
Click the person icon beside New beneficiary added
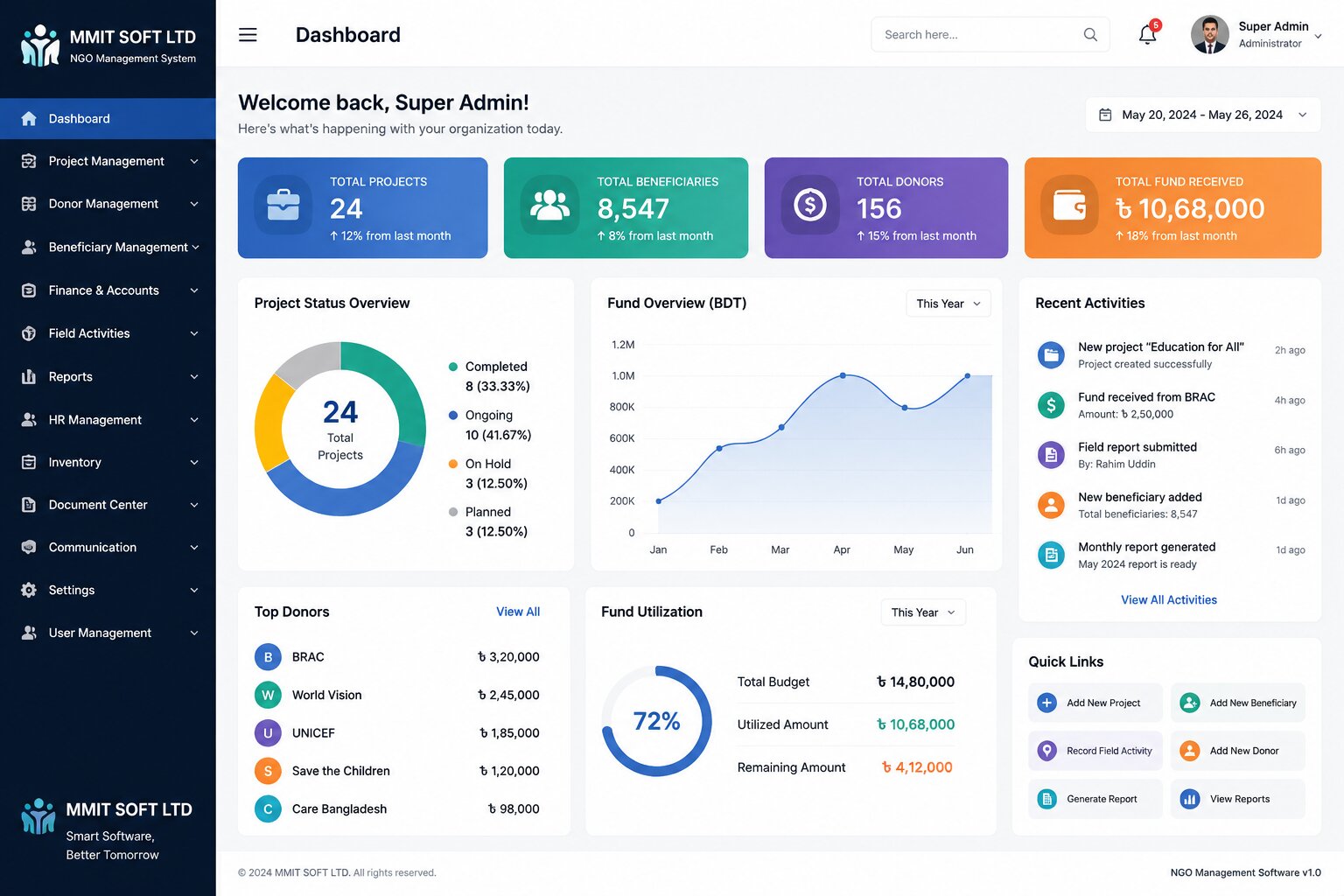pyautogui.click(x=1051, y=505)
